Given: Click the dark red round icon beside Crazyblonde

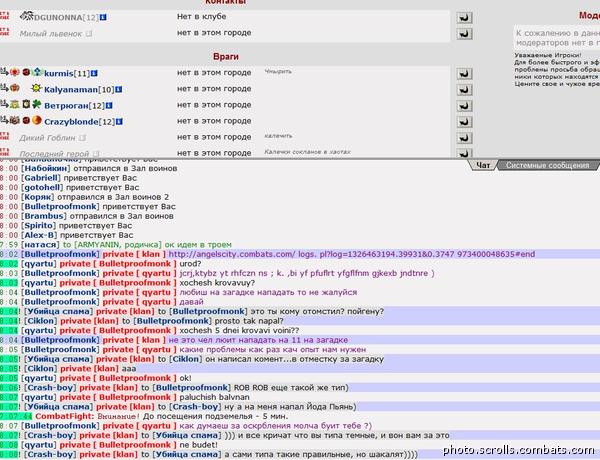Looking at the screenshot, I should [x=26, y=120].
